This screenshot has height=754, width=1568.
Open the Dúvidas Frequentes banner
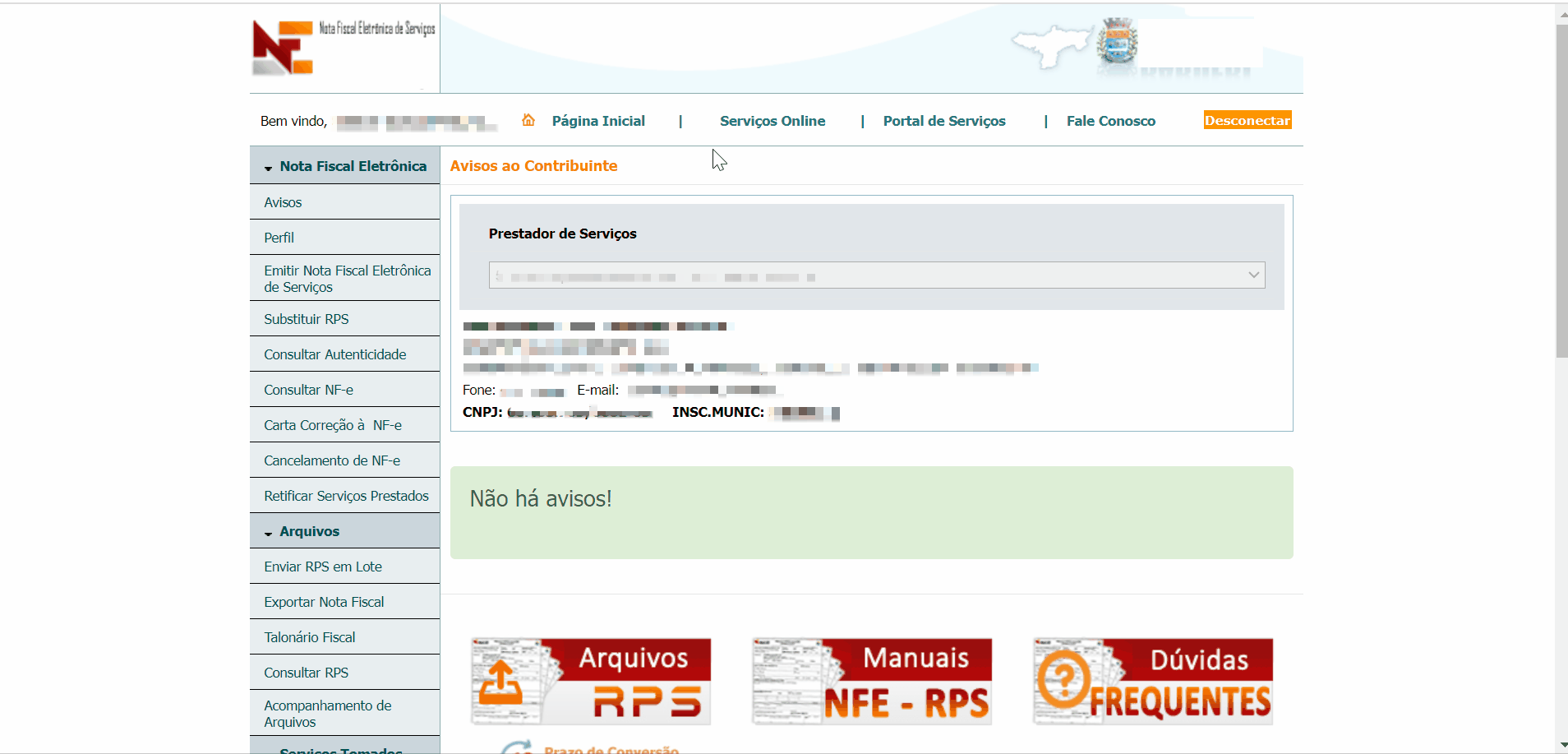tap(1153, 682)
